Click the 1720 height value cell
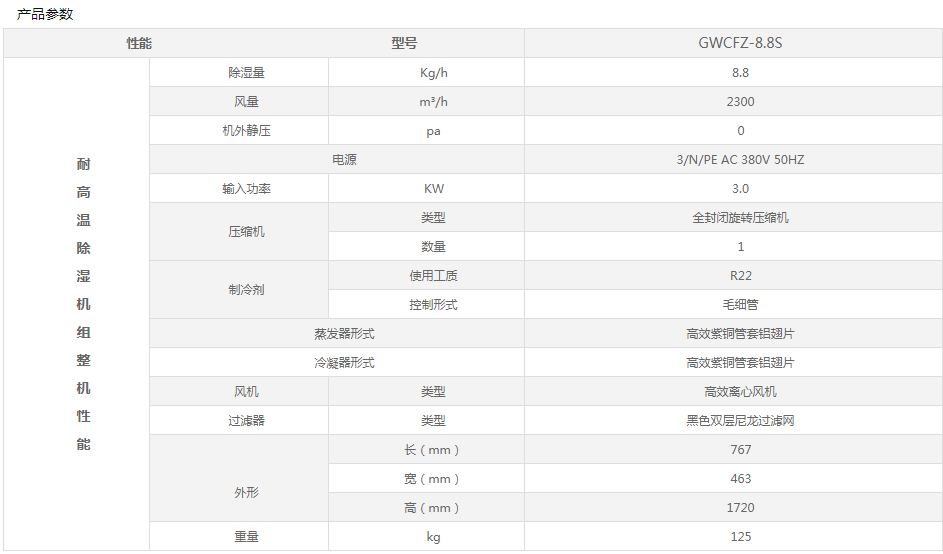This screenshot has height=554, width=943. (x=740, y=508)
